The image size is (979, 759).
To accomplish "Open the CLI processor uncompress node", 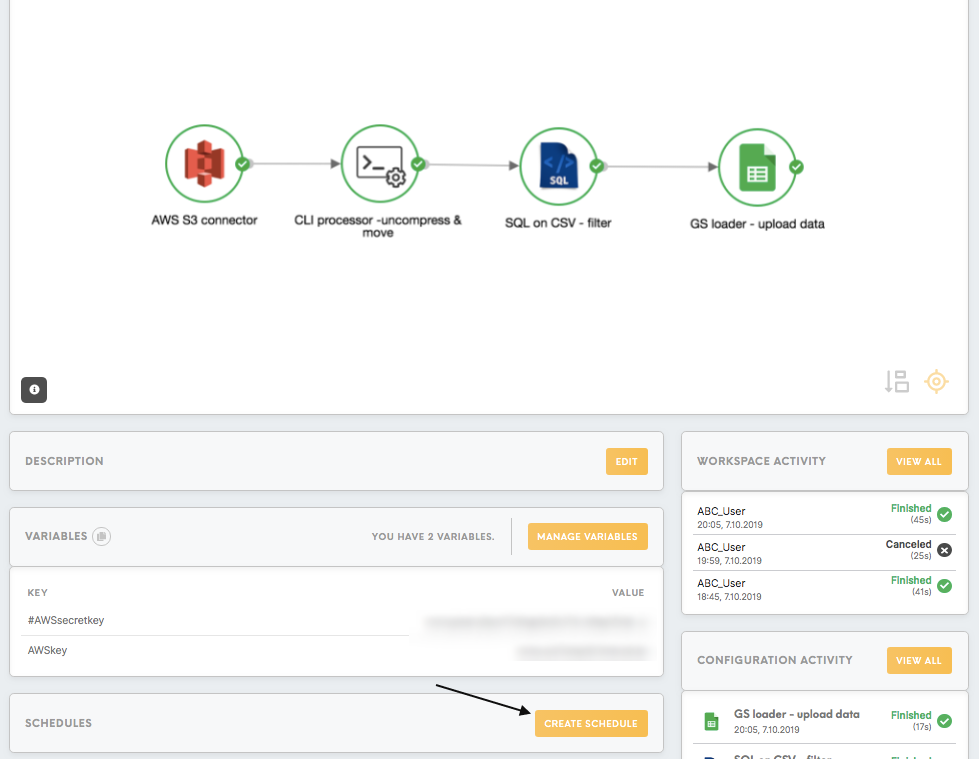I will coord(380,164).
